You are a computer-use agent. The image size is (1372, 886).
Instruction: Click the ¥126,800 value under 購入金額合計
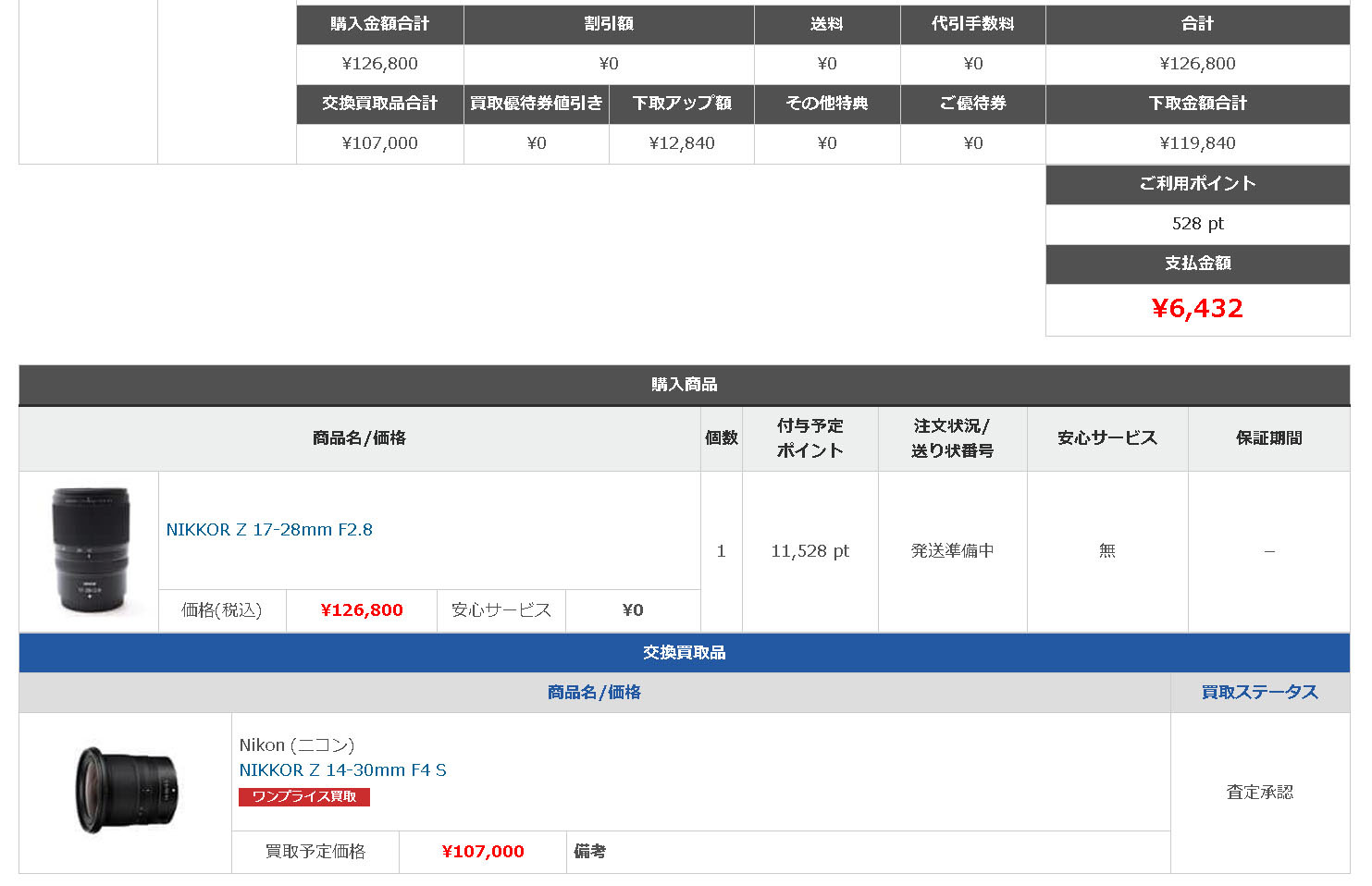click(380, 64)
